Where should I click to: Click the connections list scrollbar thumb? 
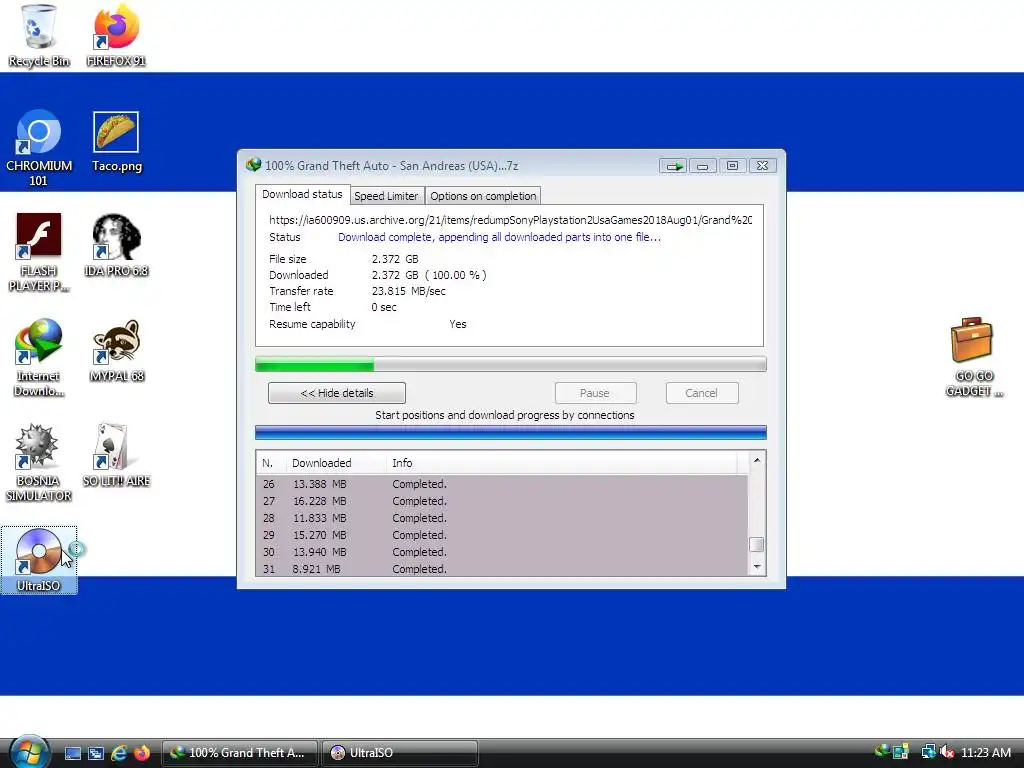(757, 544)
